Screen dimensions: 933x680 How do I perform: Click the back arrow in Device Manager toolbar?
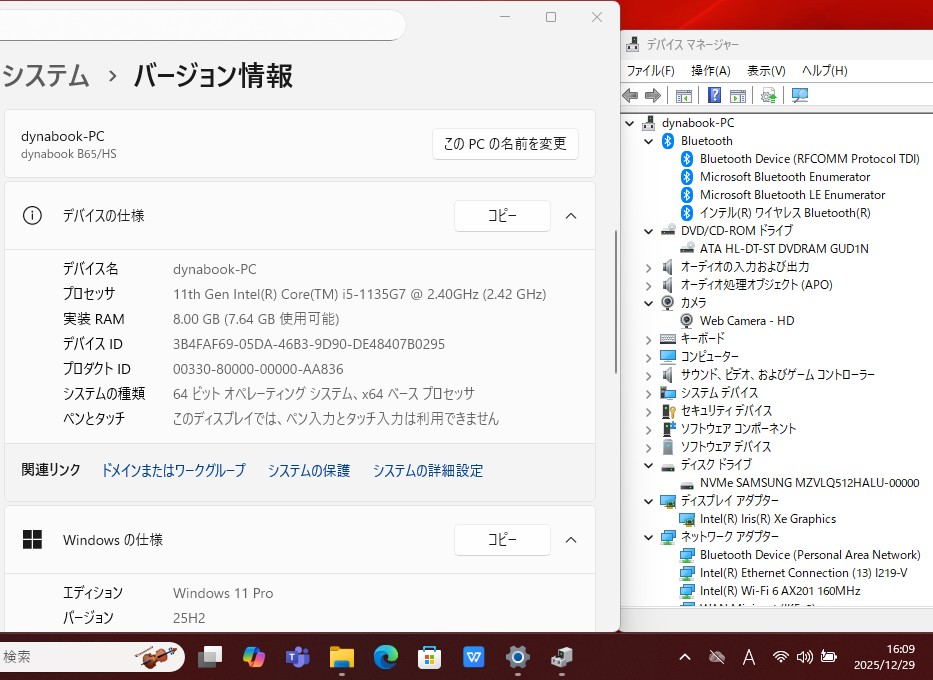coord(630,95)
